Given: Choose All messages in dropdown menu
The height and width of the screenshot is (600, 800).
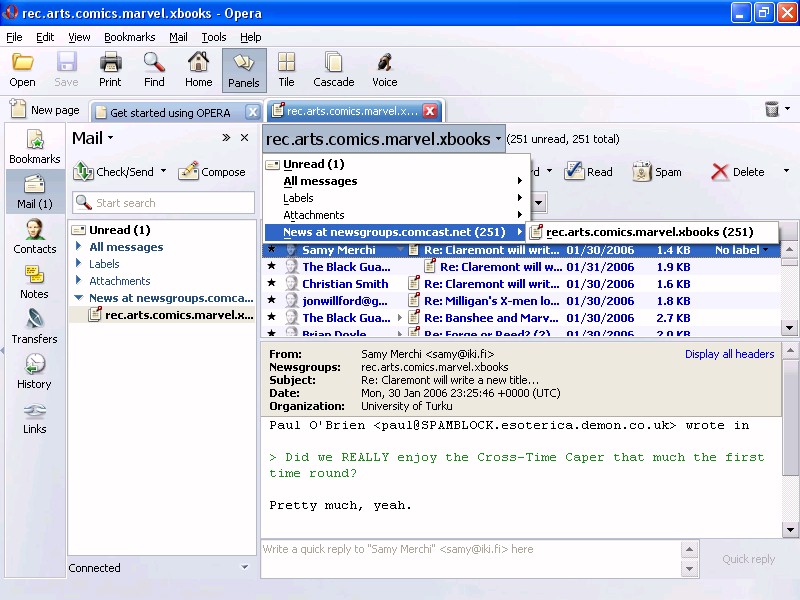Looking at the screenshot, I should point(320,181).
